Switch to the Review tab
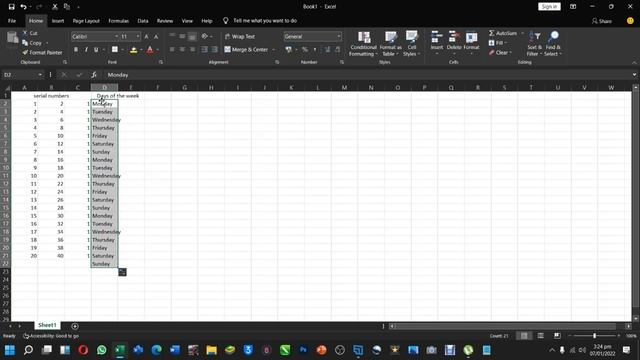 click(165, 21)
